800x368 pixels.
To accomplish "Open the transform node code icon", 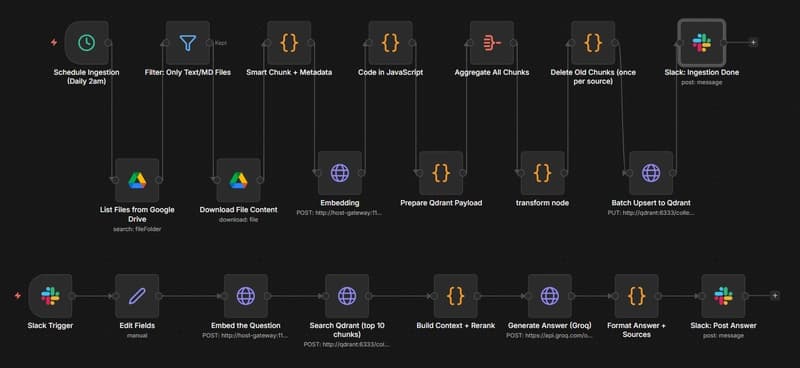I will point(542,173).
